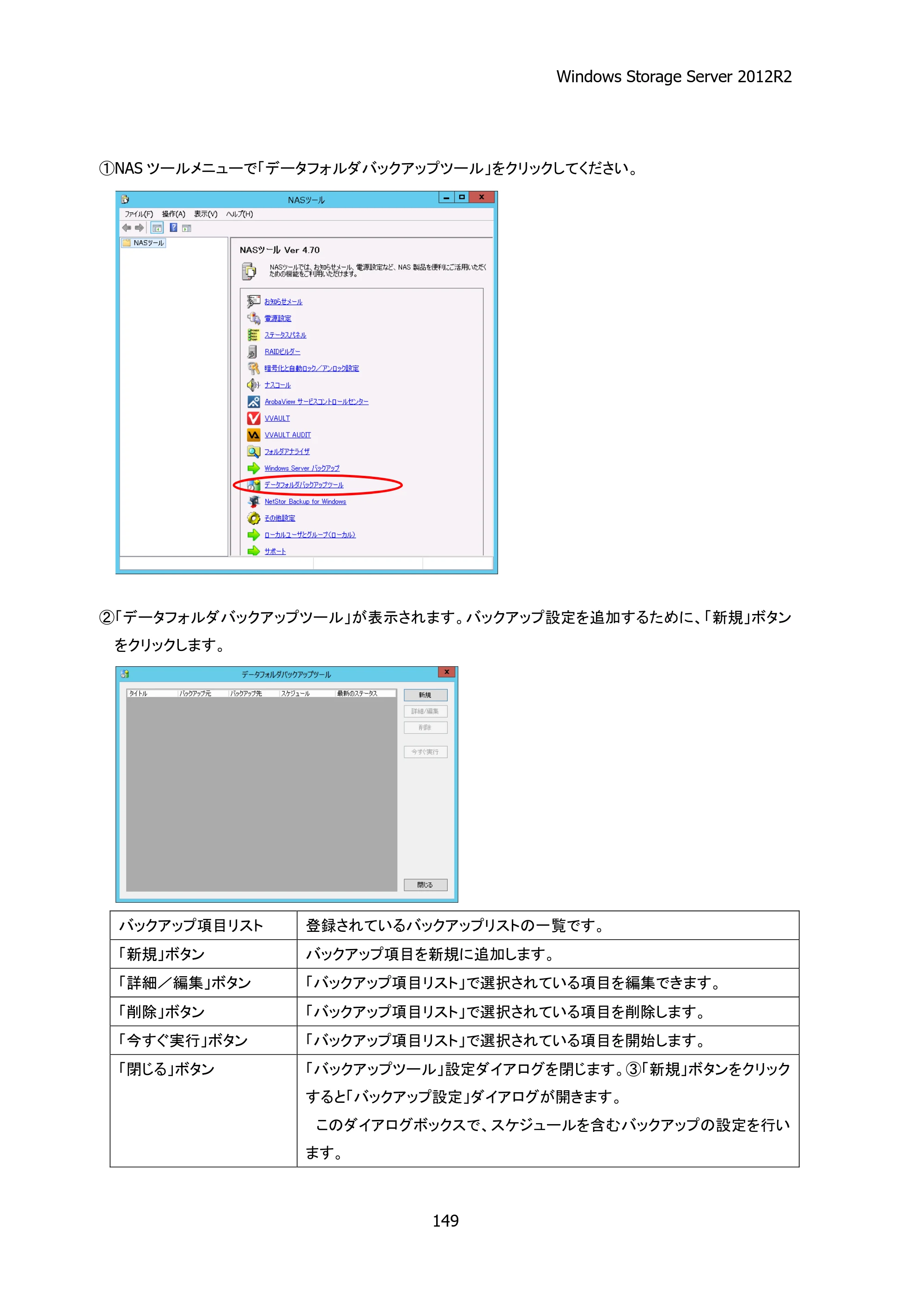Click the バックアップ元 column header
The width and height of the screenshot is (924, 1307).
tap(203, 693)
